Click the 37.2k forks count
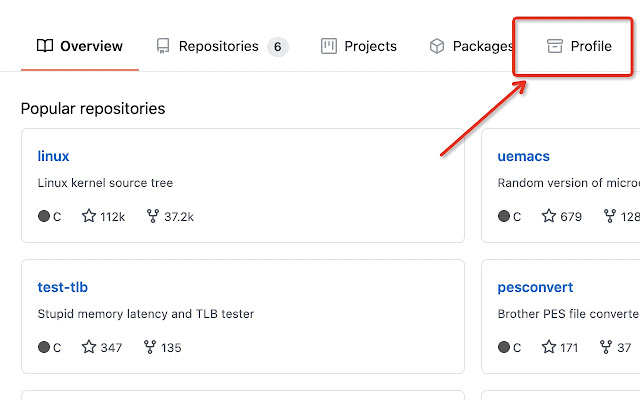 tap(179, 217)
